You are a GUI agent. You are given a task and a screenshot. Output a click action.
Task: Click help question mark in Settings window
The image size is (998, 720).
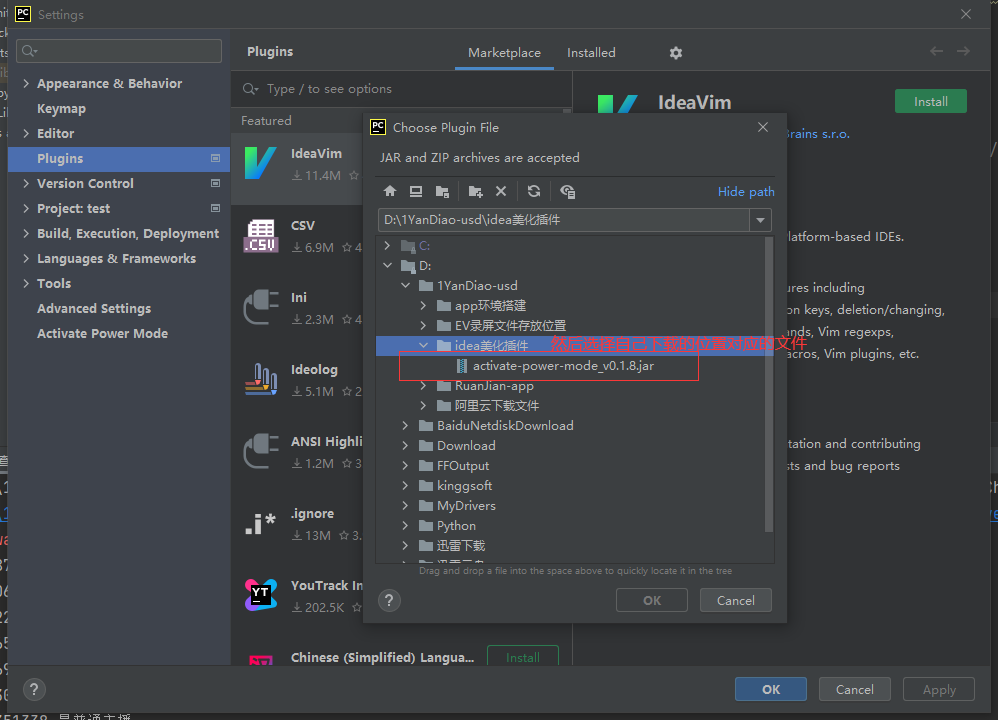pos(34,689)
